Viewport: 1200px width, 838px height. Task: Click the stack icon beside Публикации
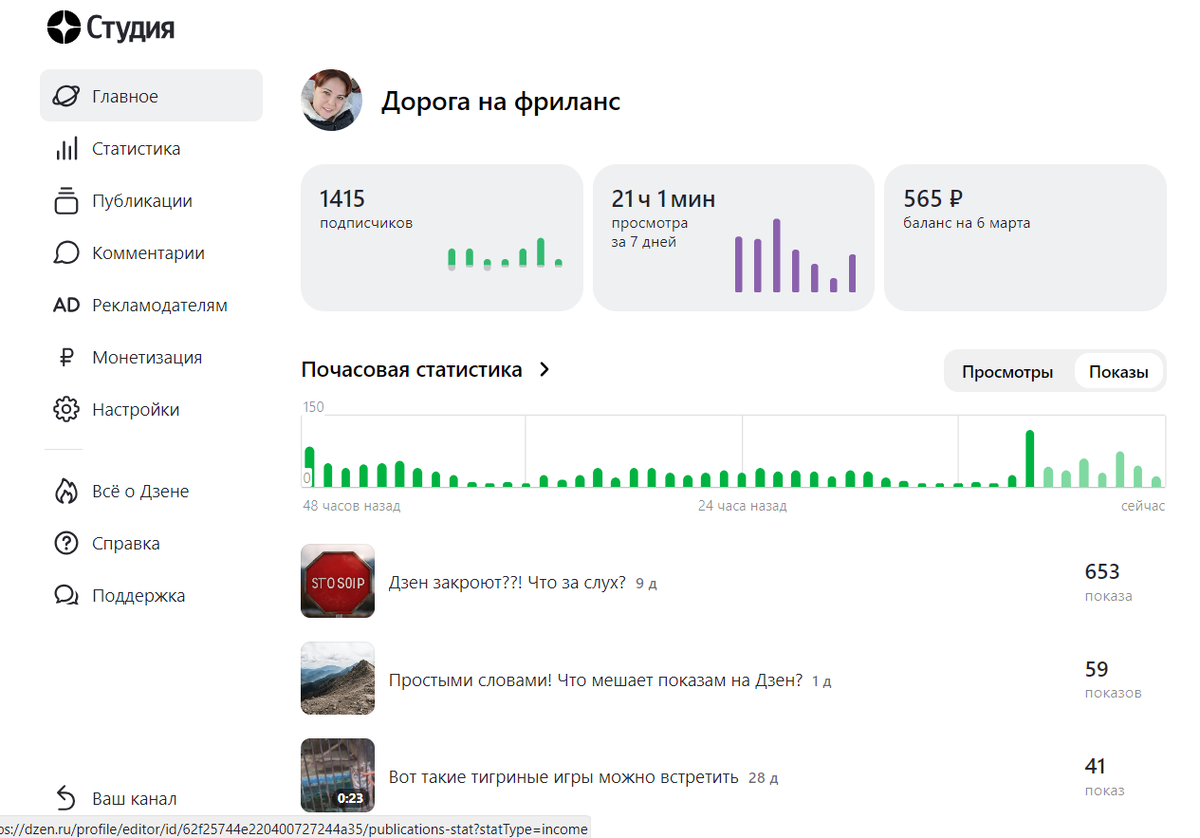coord(66,200)
